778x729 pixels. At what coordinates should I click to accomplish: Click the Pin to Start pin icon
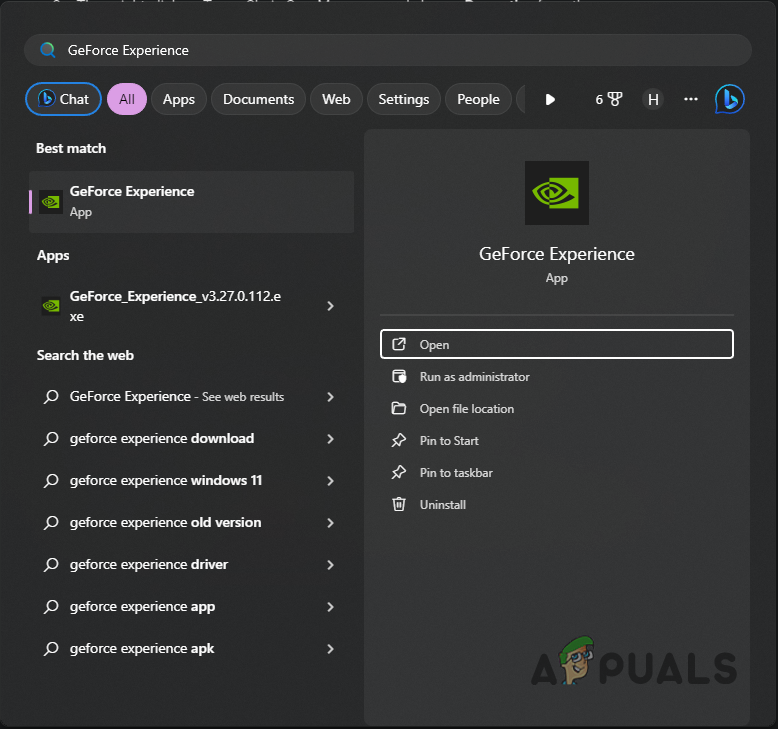click(399, 440)
